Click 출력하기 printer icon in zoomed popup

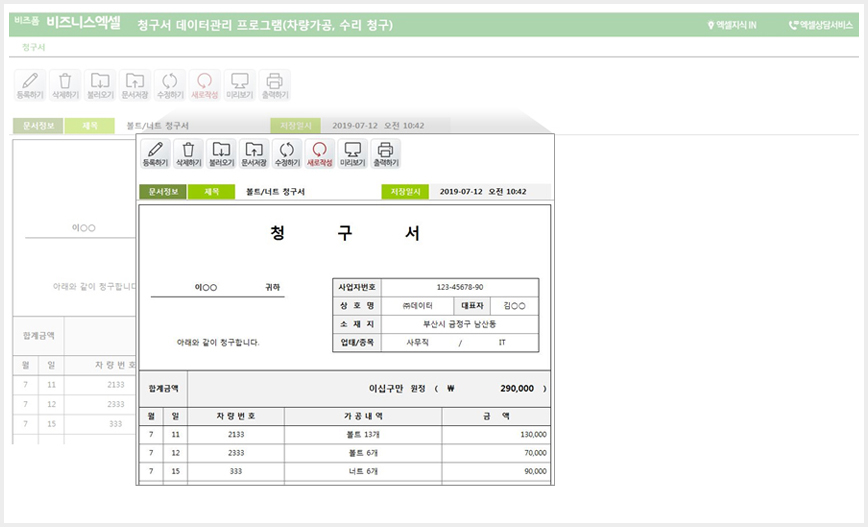tap(385, 153)
